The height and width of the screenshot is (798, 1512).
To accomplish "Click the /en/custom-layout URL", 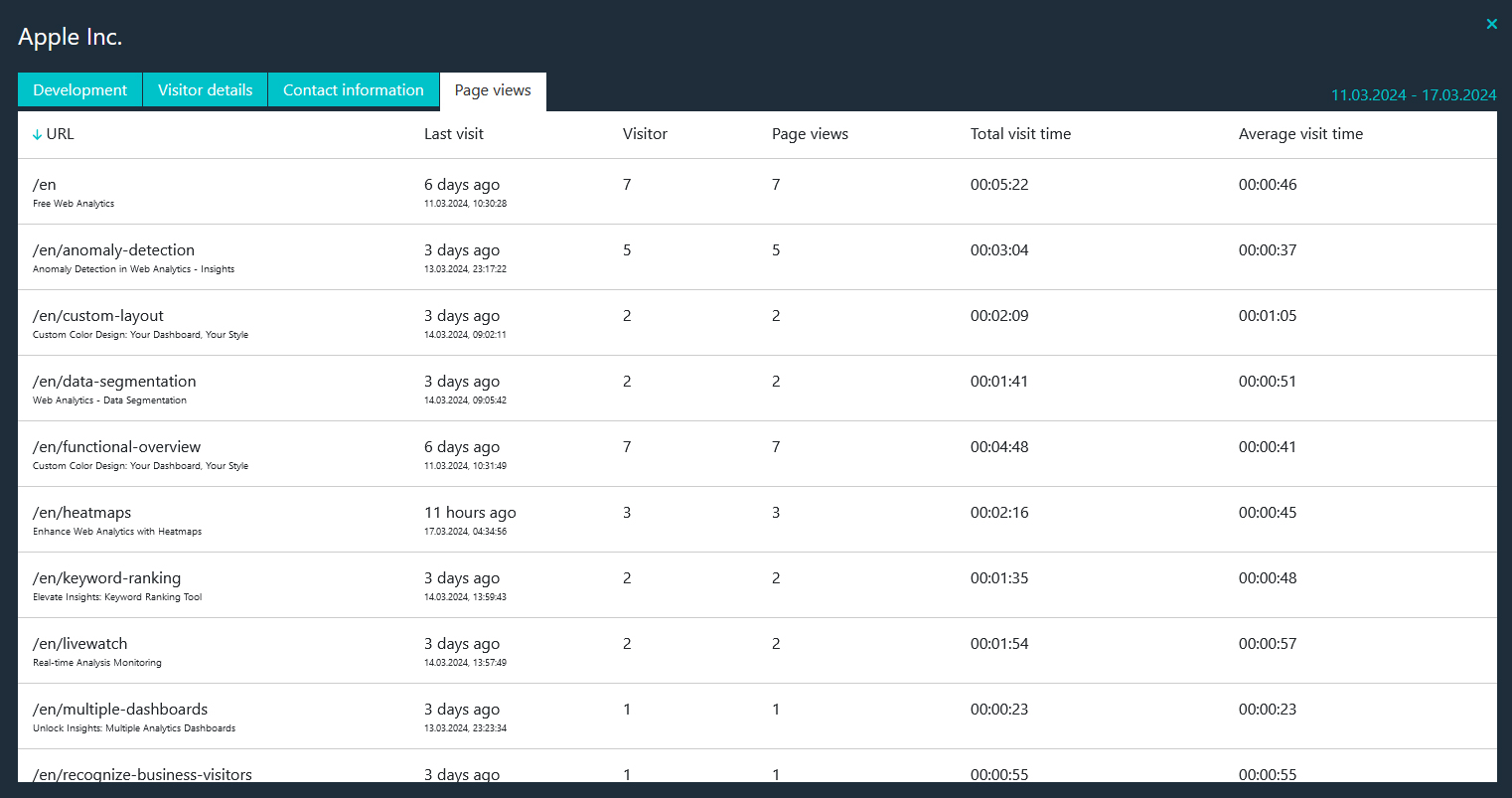I will tap(98, 316).
